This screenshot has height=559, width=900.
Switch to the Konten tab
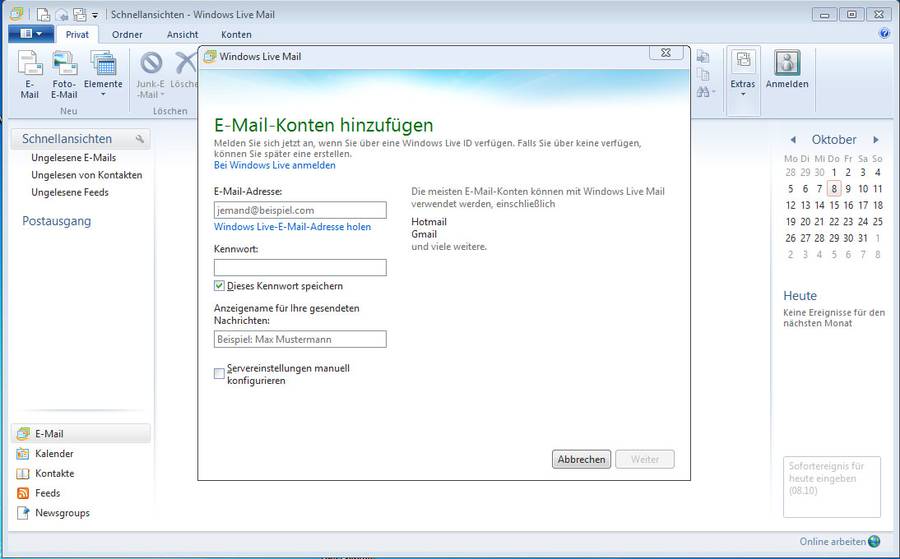coord(236,34)
